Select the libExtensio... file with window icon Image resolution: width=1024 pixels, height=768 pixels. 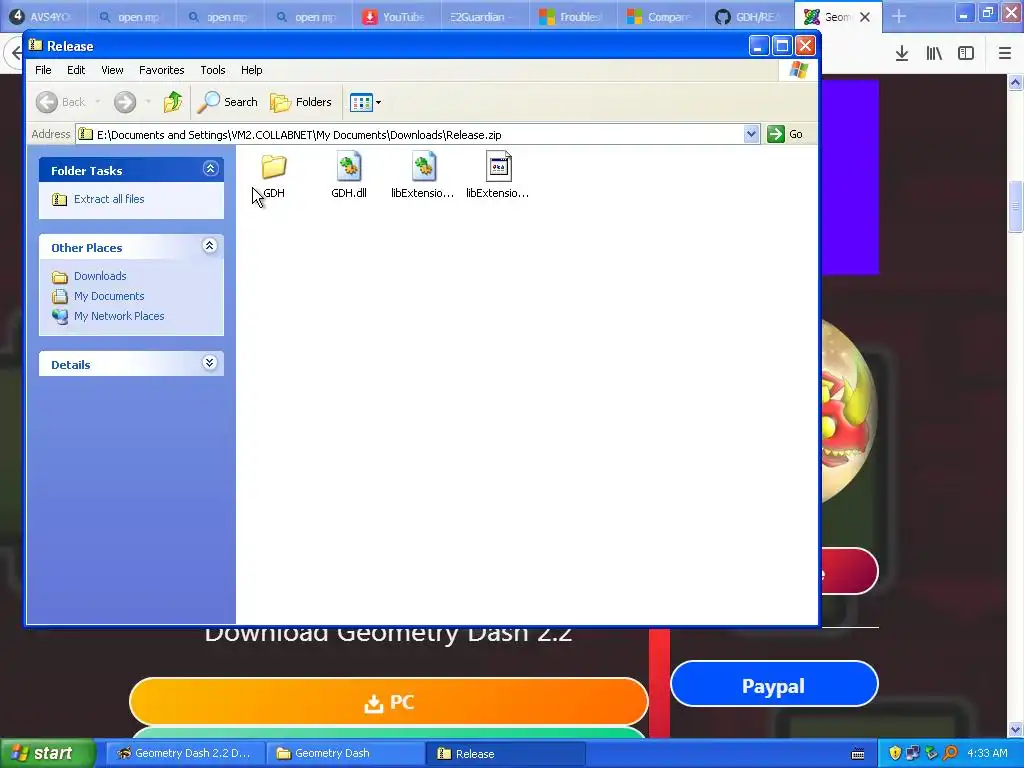(498, 167)
